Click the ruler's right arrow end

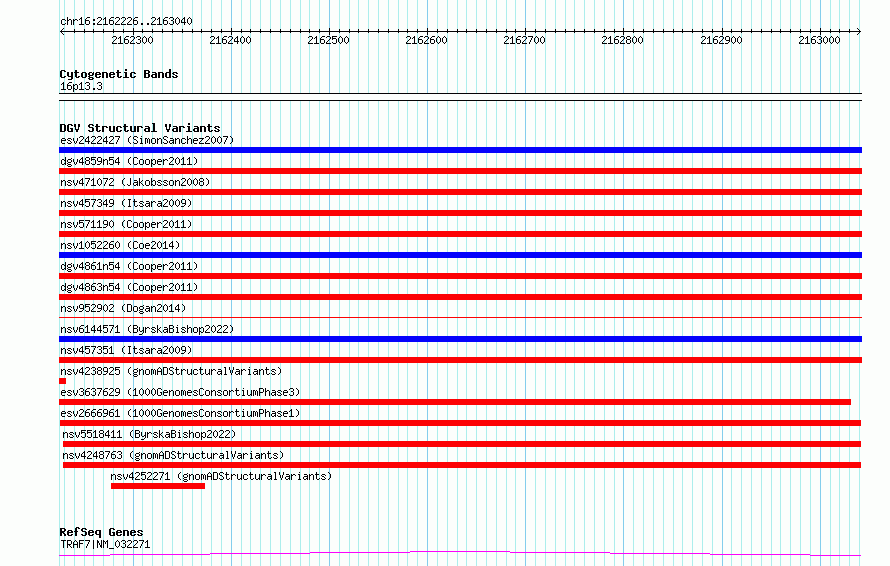click(859, 31)
